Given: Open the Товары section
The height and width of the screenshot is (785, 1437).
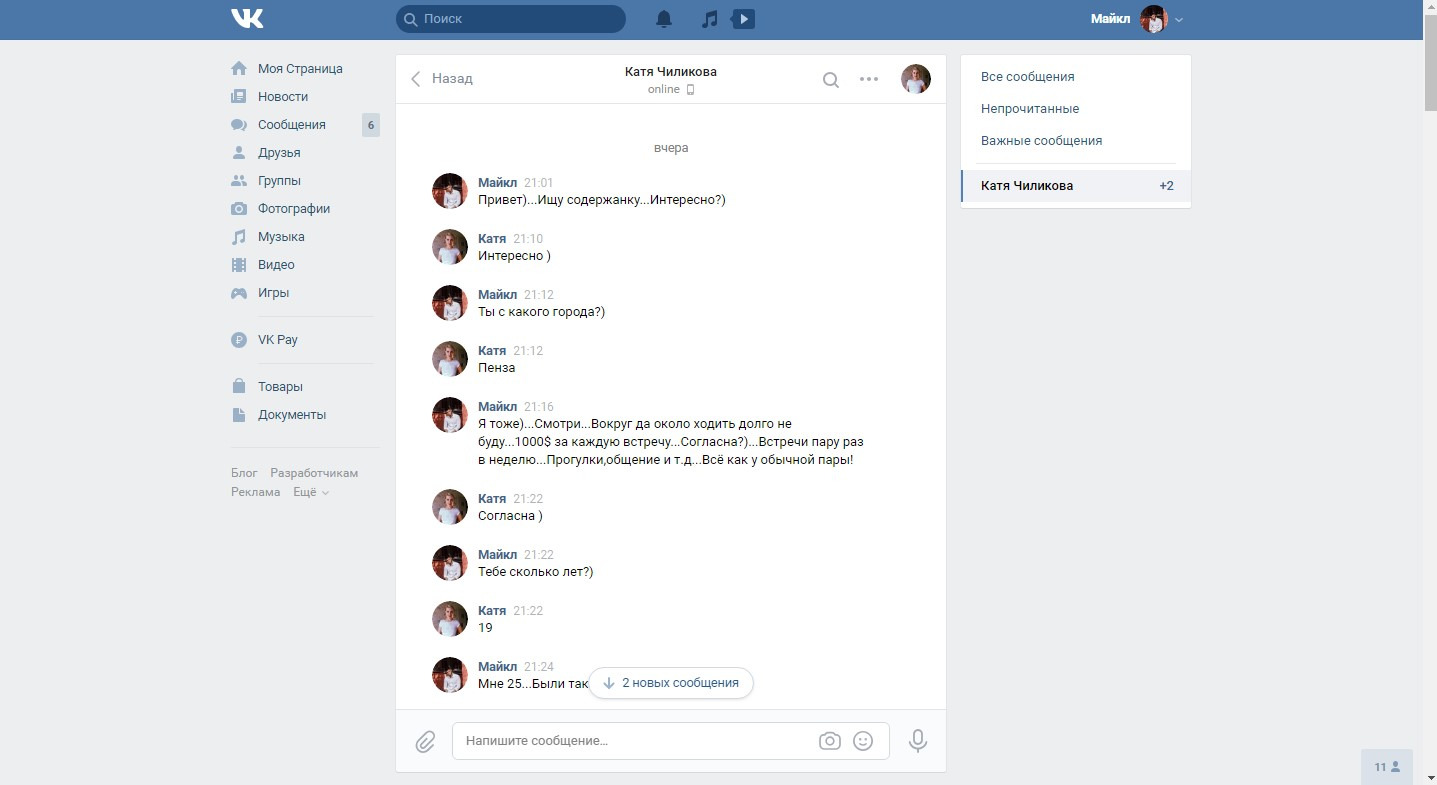Looking at the screenshot, I should tap(280, 387).
